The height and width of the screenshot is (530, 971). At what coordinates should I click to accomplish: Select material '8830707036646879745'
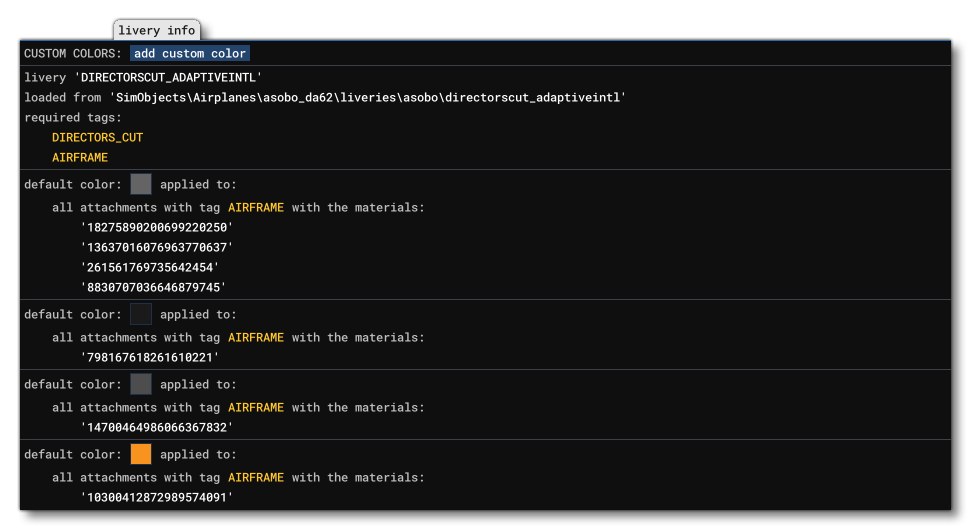[153, 287]
